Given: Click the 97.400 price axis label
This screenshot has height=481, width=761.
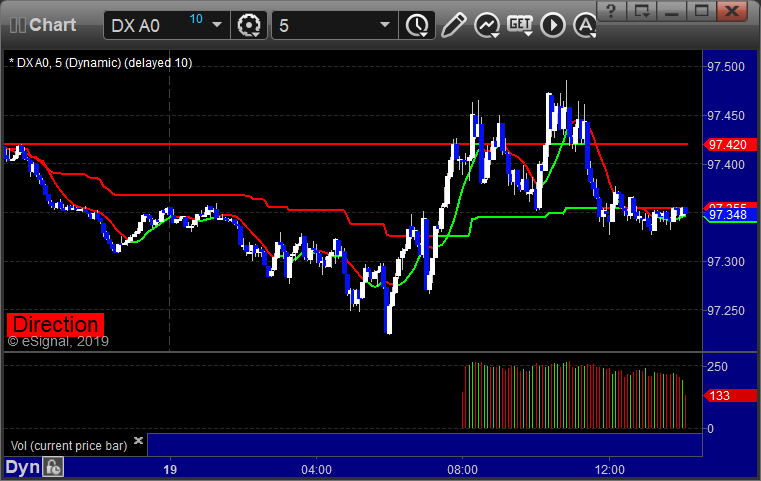Looking at the screenshot, I should pyautogui.click(x=726, y=165).
